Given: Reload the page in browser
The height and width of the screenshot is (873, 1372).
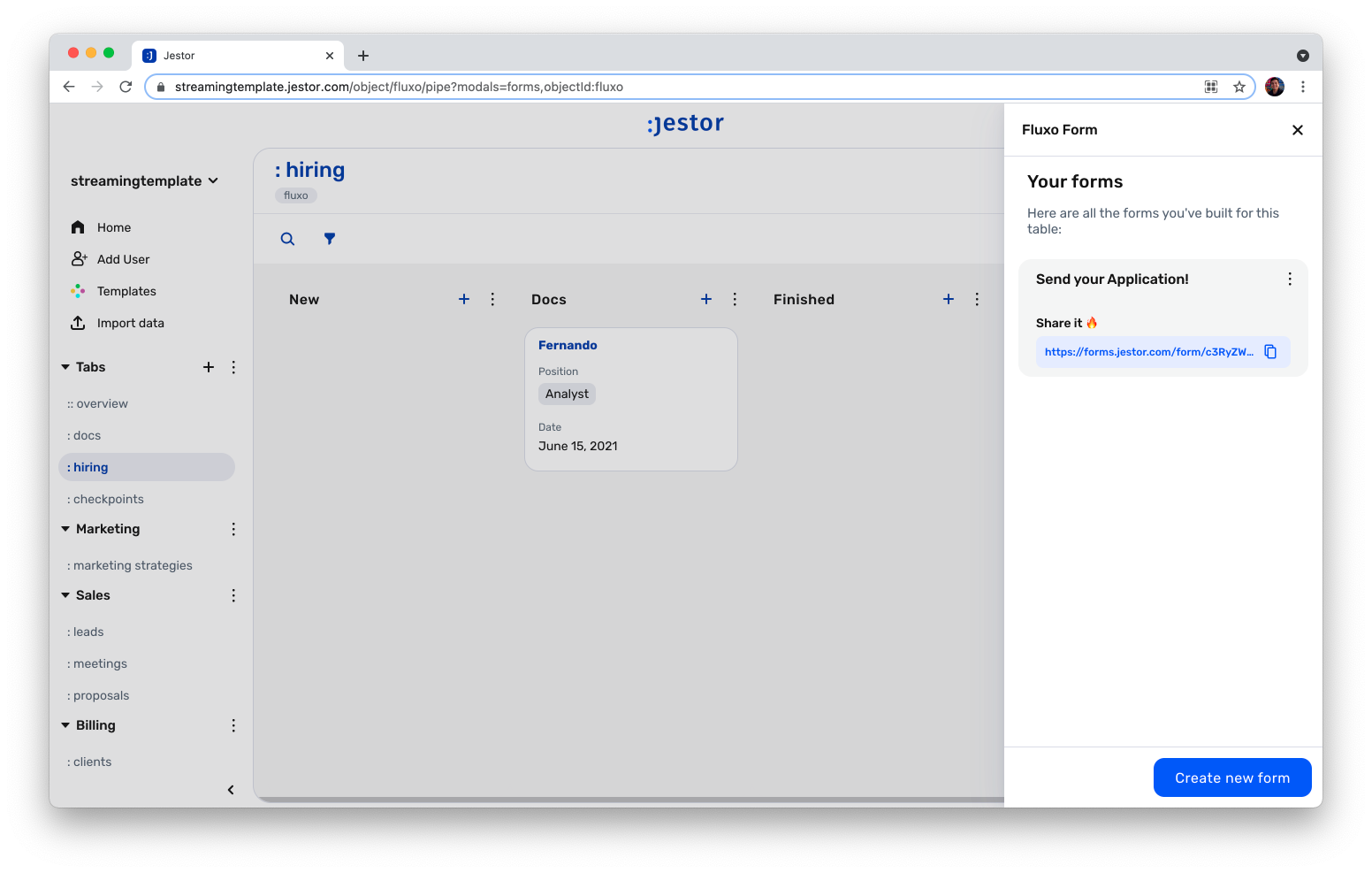Looking at the screenshot, I should click(x=126, y=87).
